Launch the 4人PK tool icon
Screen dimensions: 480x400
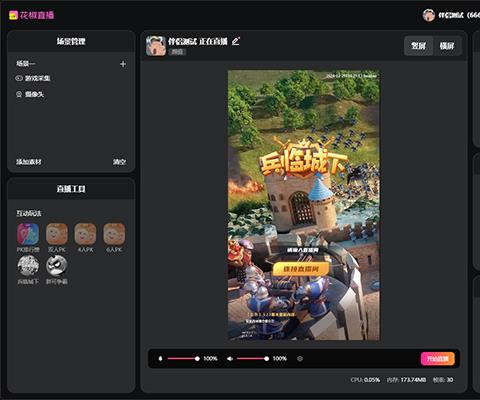[x=85, y=234]
